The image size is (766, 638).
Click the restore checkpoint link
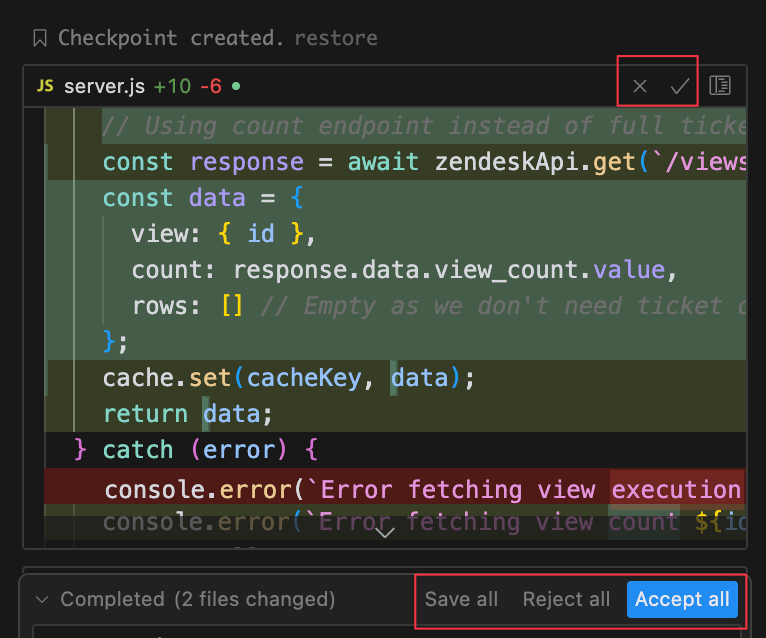coord(335,38)
